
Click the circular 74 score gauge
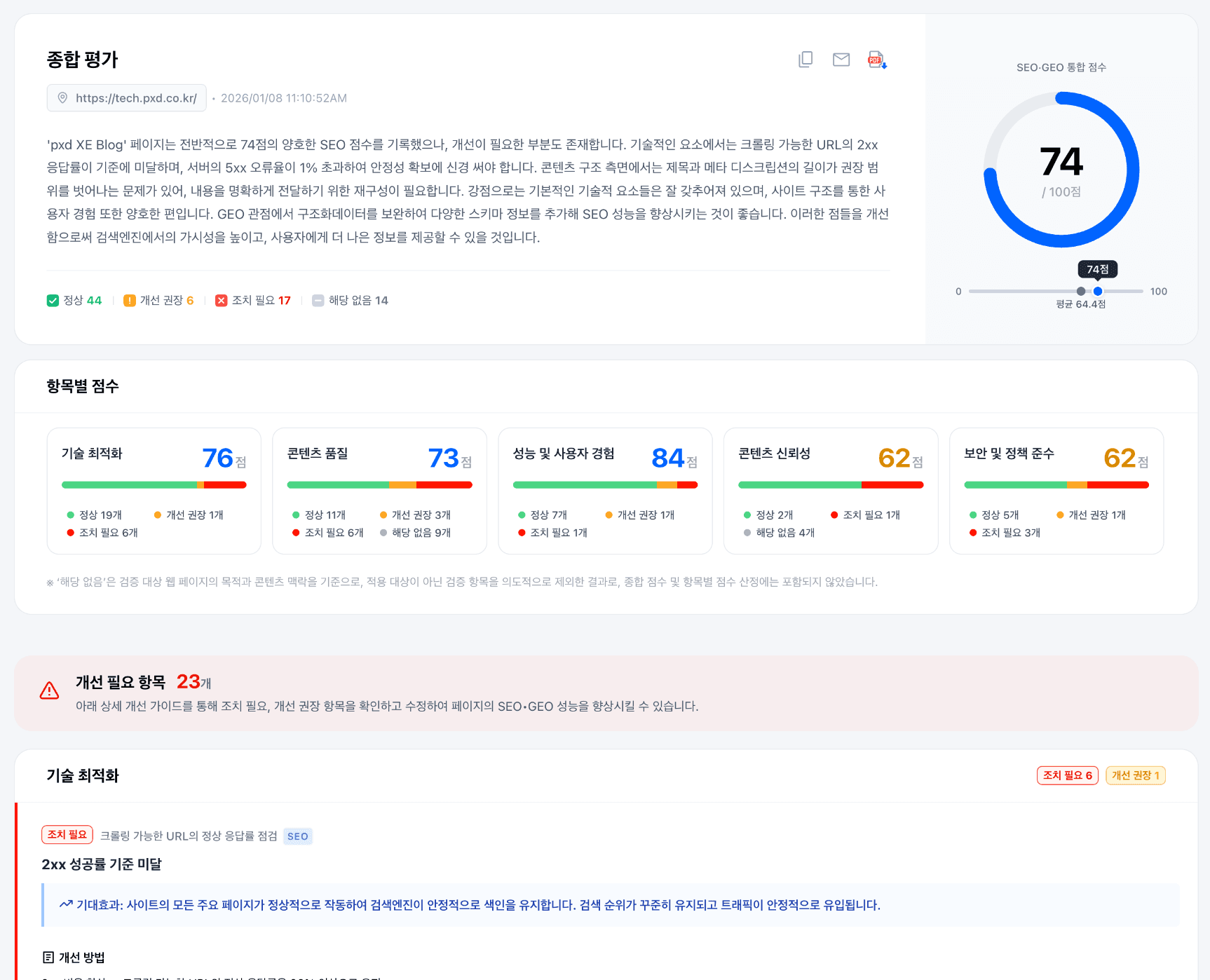coord(1061,170)
